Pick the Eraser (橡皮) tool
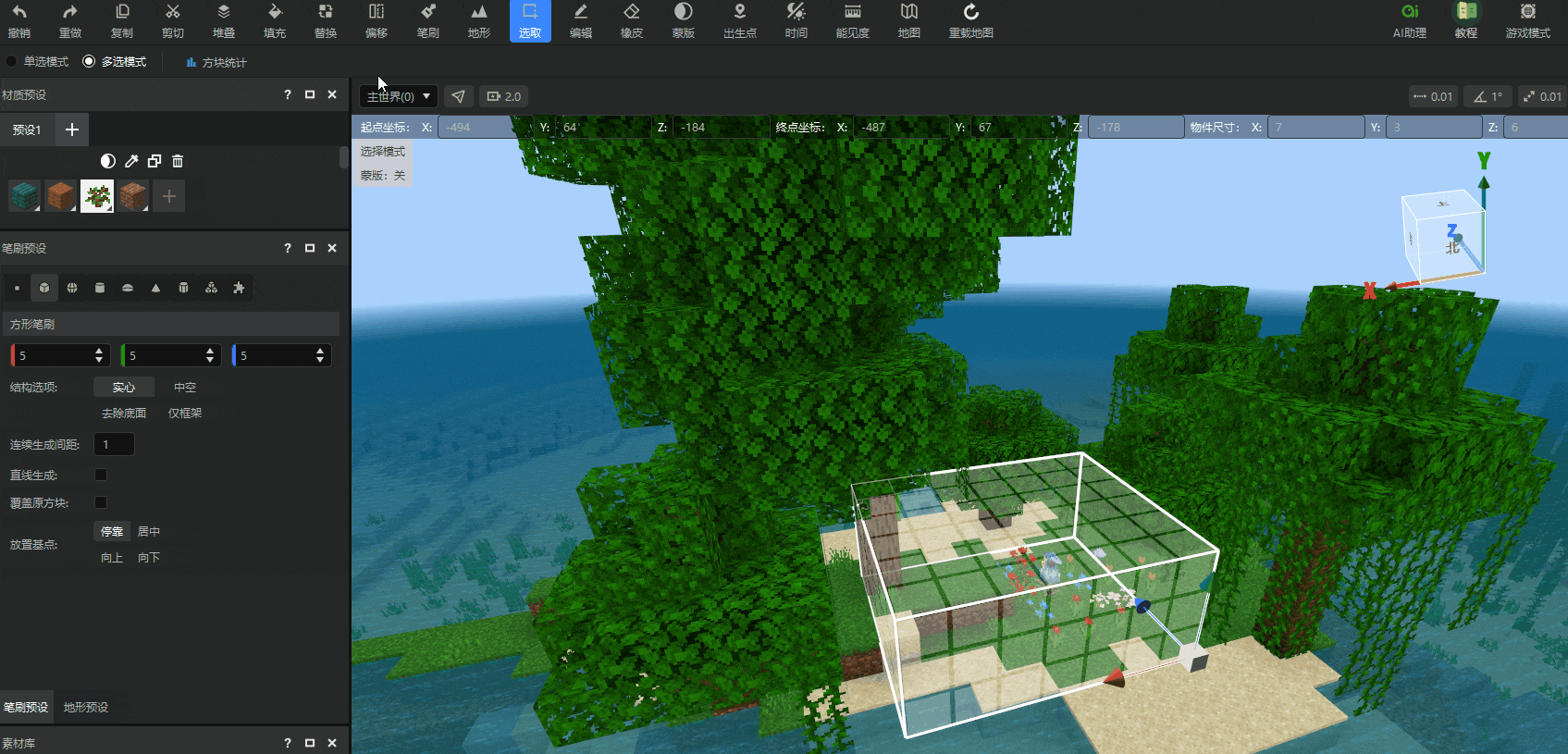 [632, 20]
